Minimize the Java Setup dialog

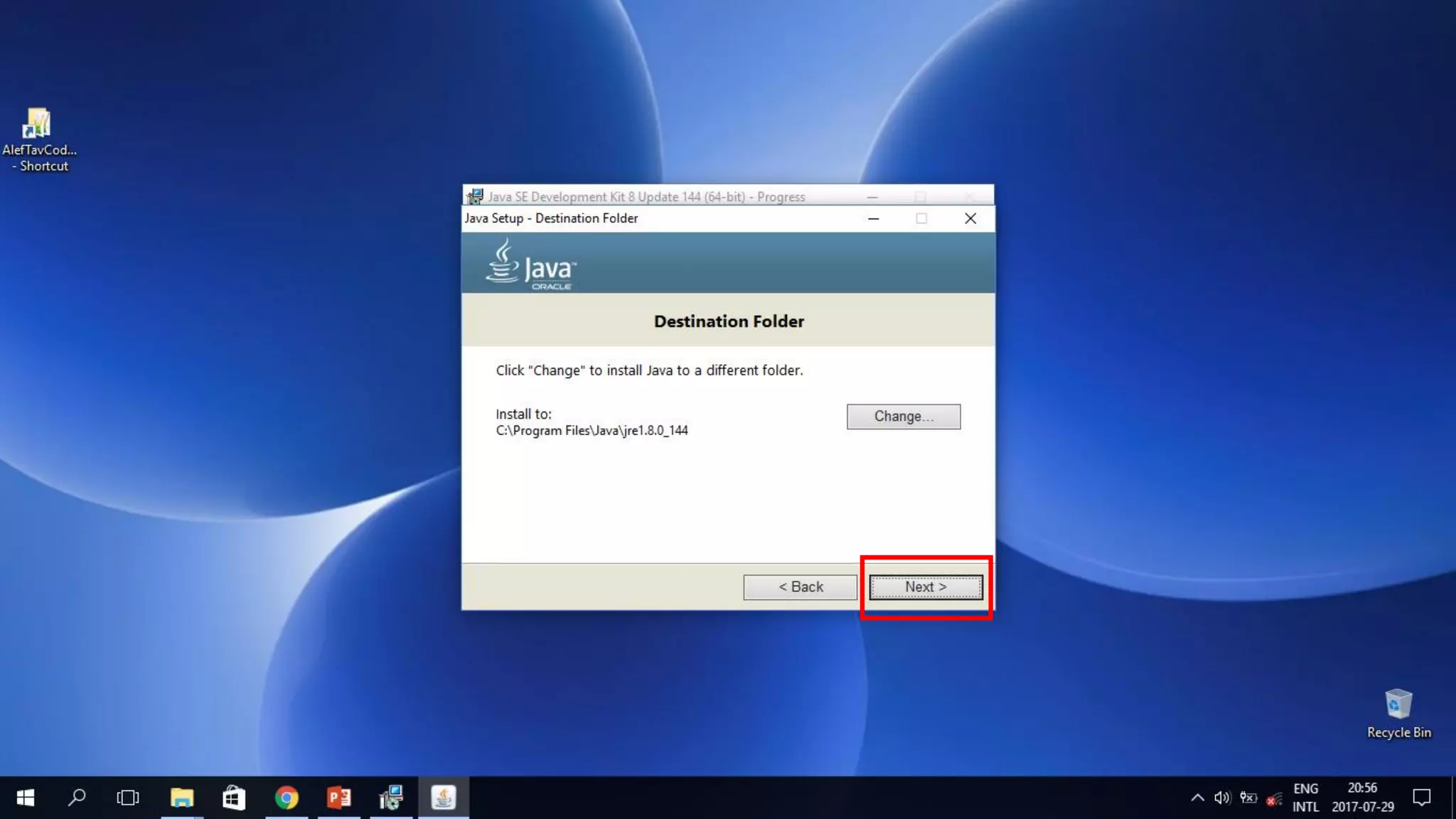874,218
